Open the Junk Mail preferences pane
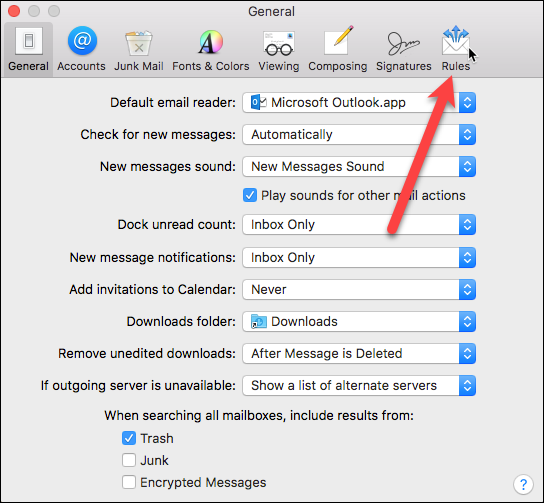 [x=139, y=49]
